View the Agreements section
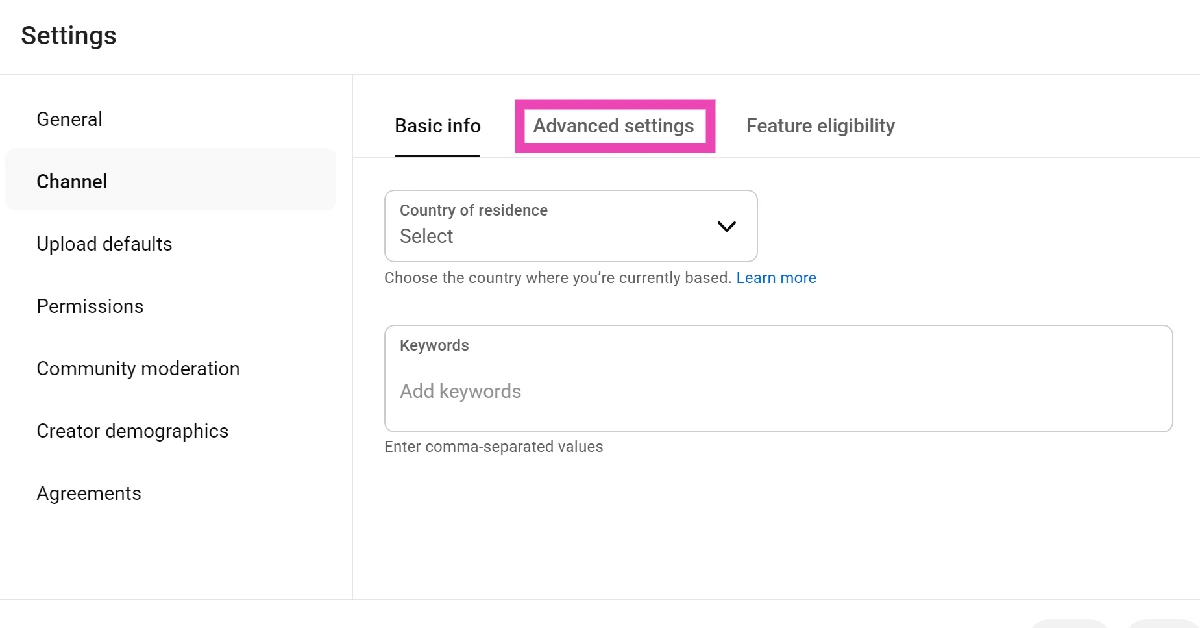 [89, 493]
